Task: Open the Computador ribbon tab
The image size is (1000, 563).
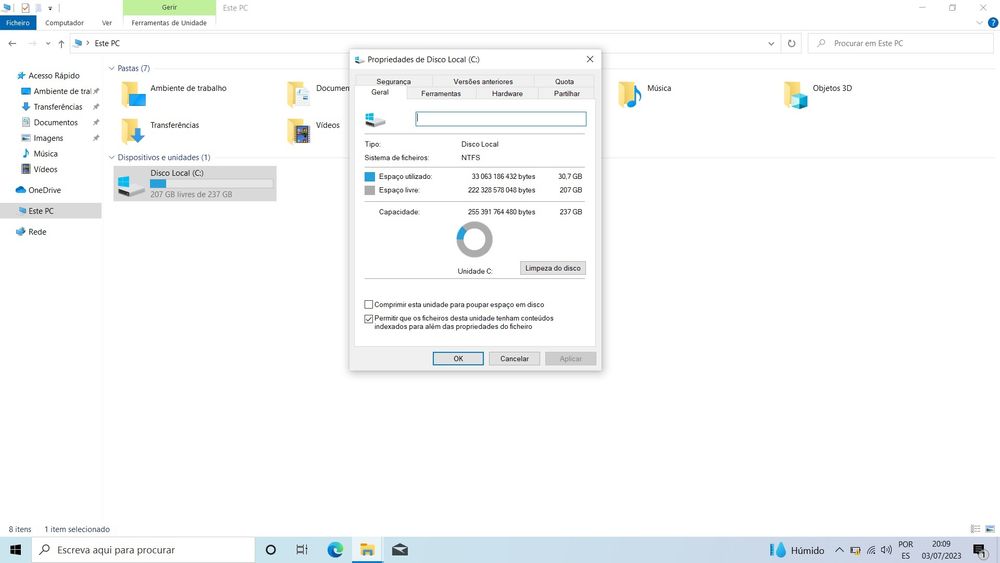Action: (64, 22)
